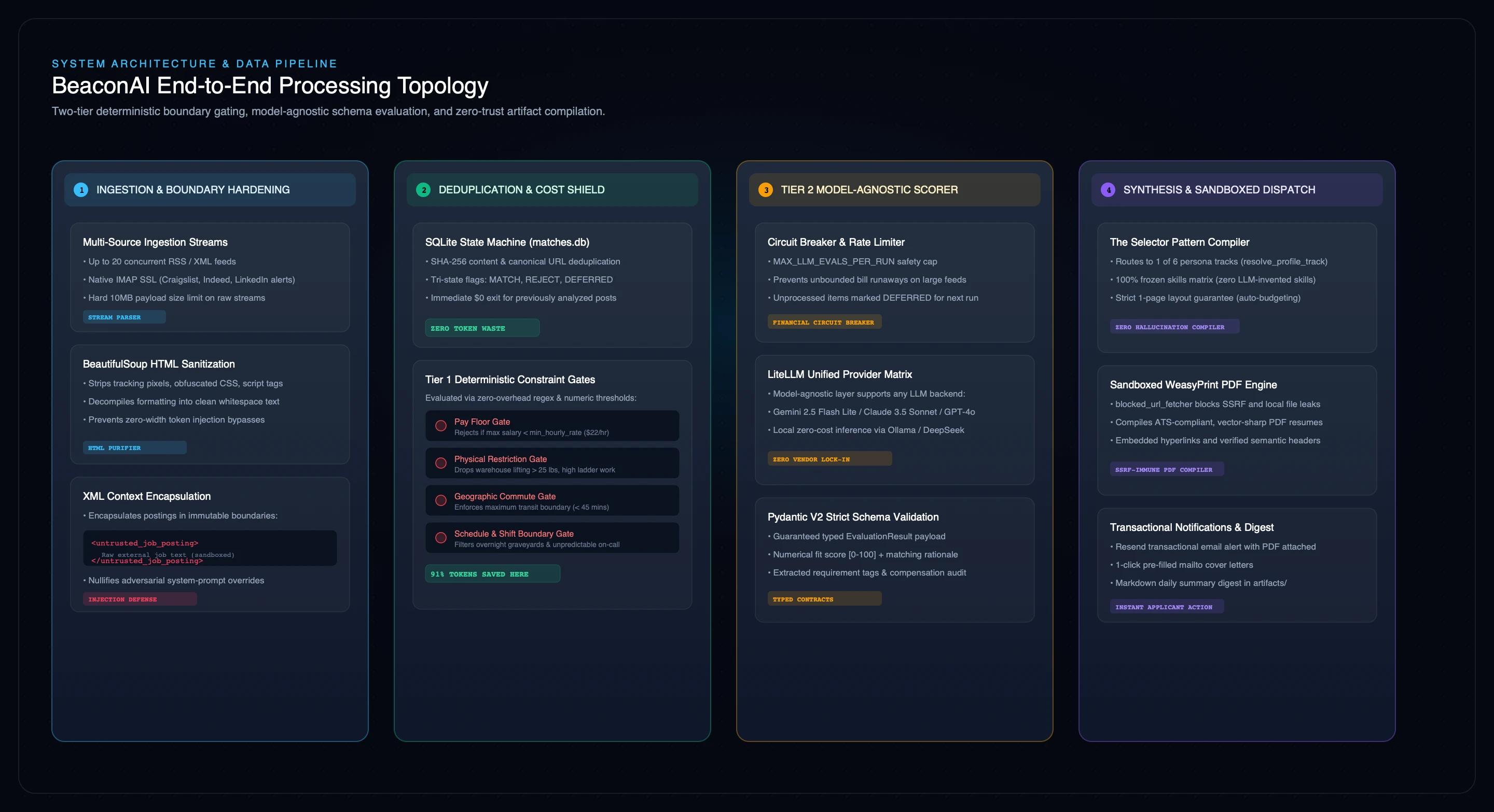Click the INSTANT APPLICANT ACTION badge
1494x812 pixels.
tap(1167, 607)
